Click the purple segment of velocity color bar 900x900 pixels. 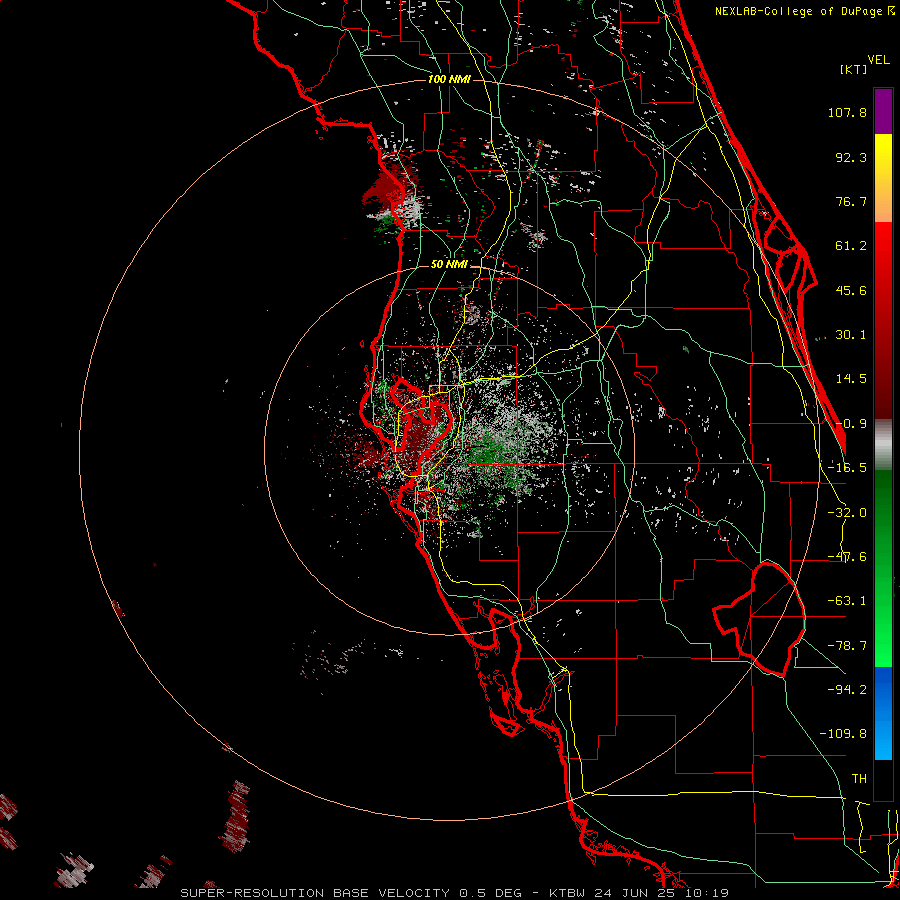point(883,111)
